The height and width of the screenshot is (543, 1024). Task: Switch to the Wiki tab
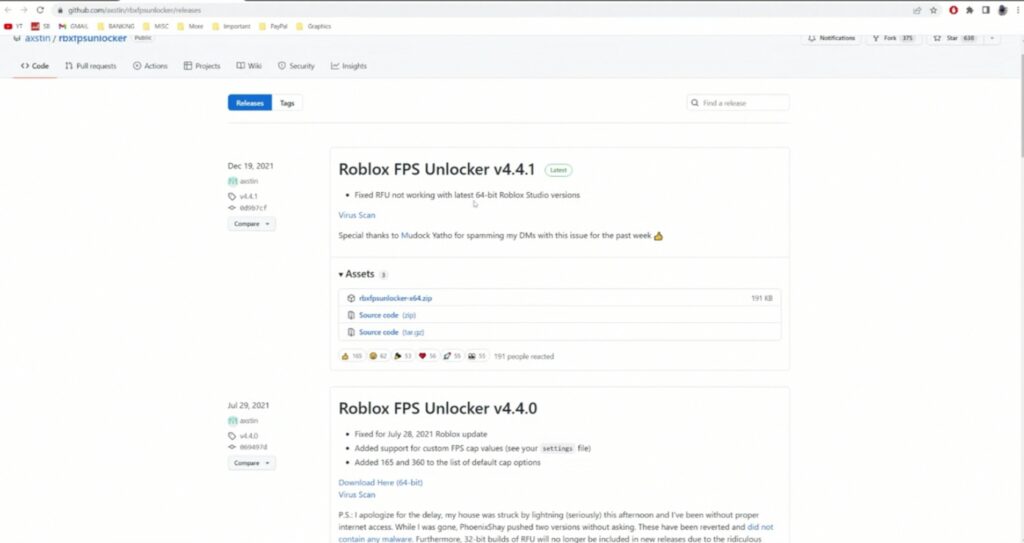click(249, 66)
